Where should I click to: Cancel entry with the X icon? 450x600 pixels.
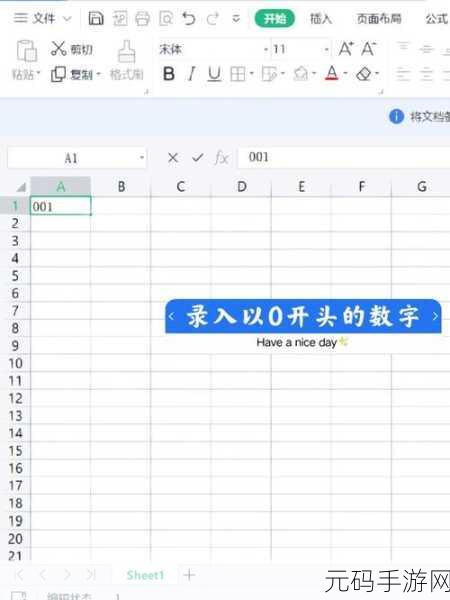click(173, 158)
